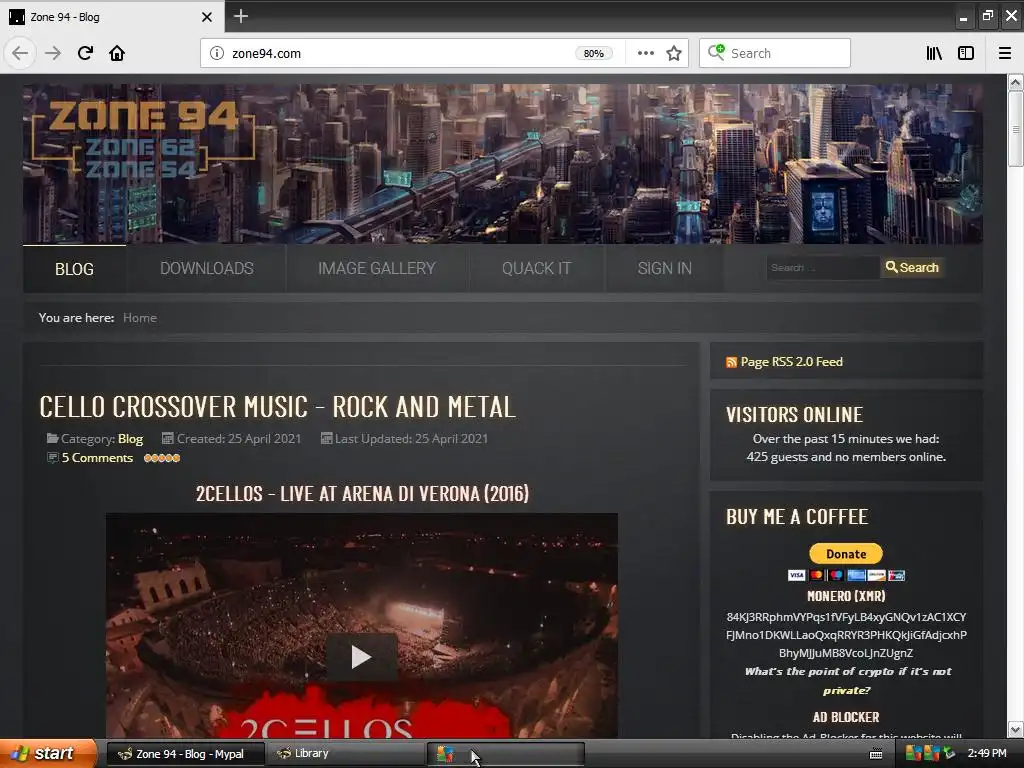Switch to the Zone 94 - Blog tab
The image size is (1024, 768).
click(111, 17)
